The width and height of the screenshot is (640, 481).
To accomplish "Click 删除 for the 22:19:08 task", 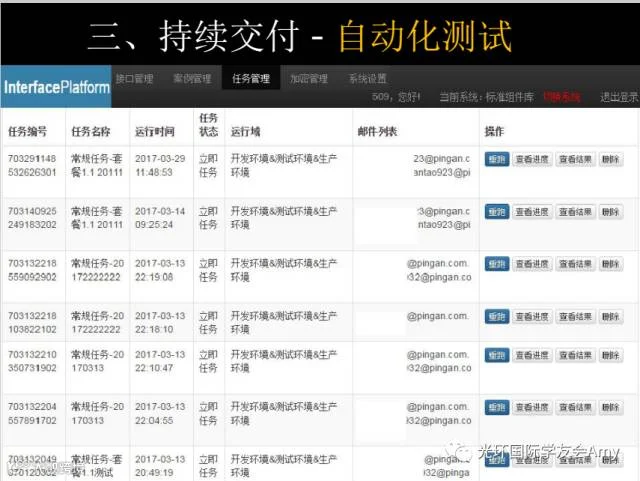I will click(611, 264).
